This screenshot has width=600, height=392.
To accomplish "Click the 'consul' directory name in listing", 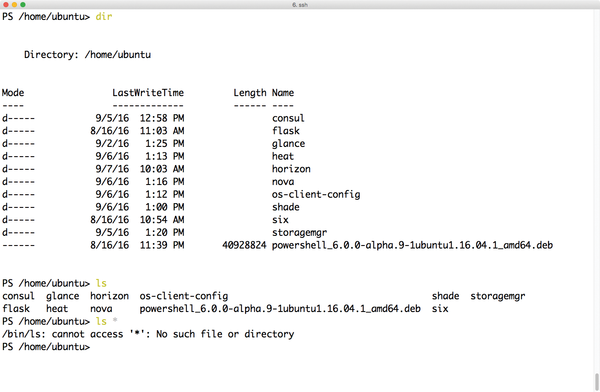I will pyautogui.click(x=288, y=118).
